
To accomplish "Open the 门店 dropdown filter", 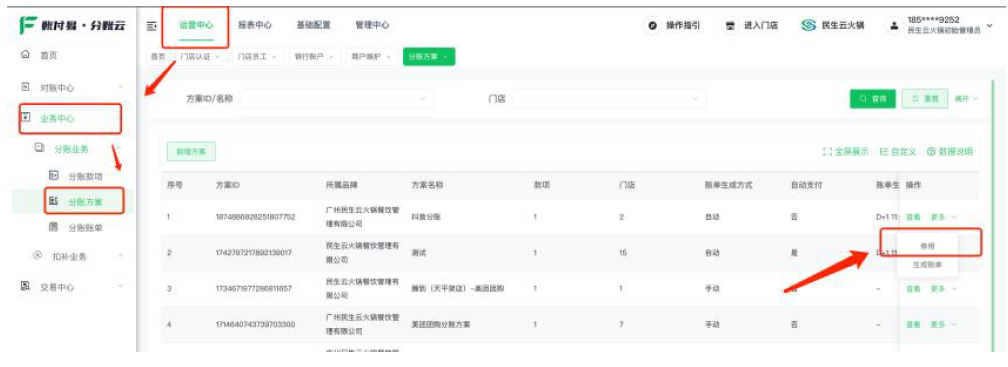I will (609, 98).
